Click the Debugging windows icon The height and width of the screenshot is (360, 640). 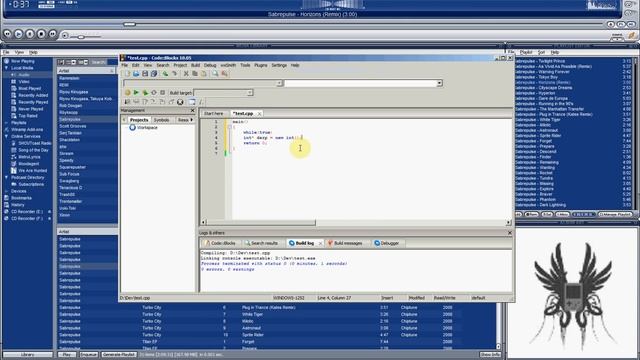(192, 102)
